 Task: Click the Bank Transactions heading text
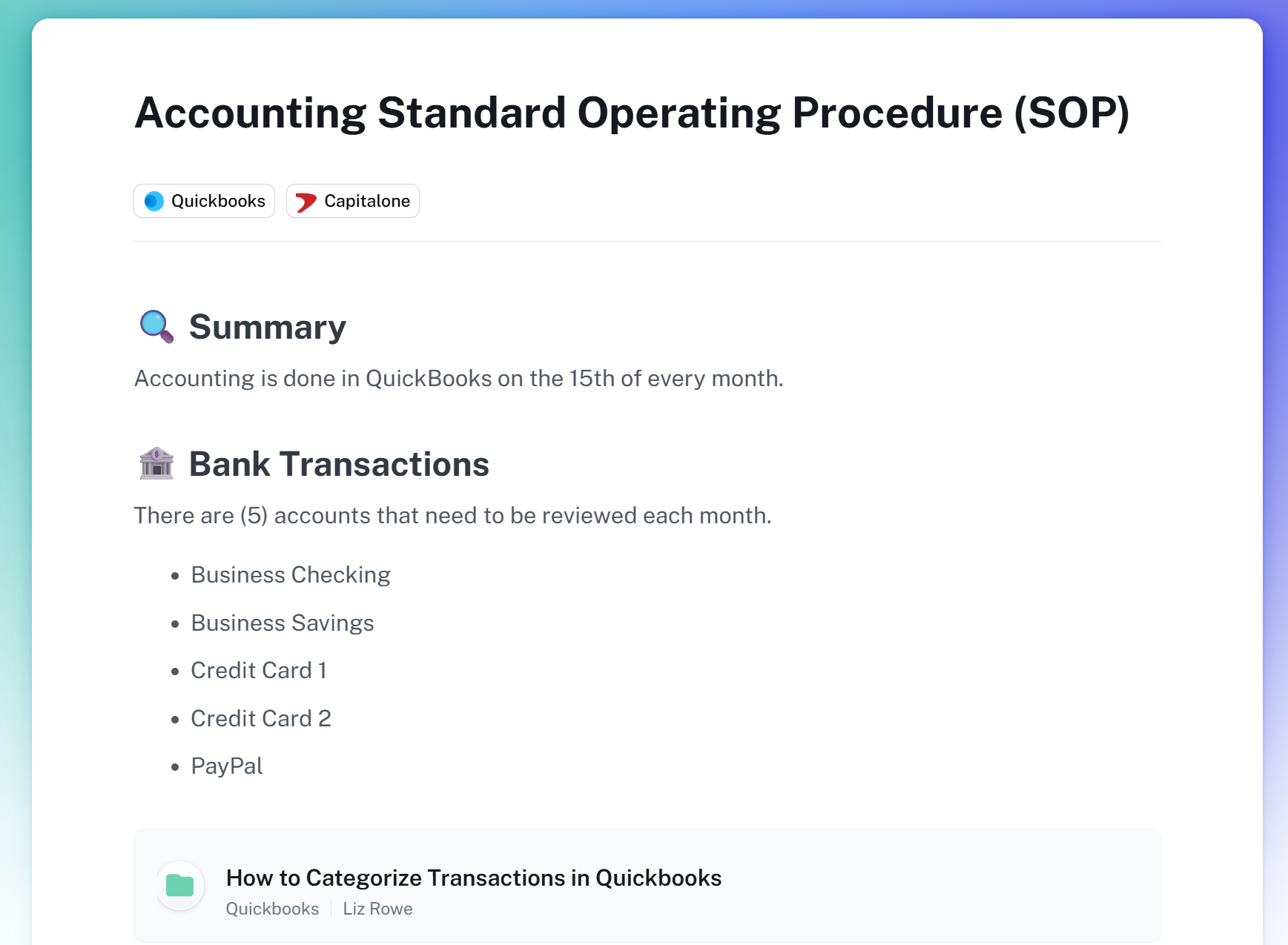(x=339, y=464)
